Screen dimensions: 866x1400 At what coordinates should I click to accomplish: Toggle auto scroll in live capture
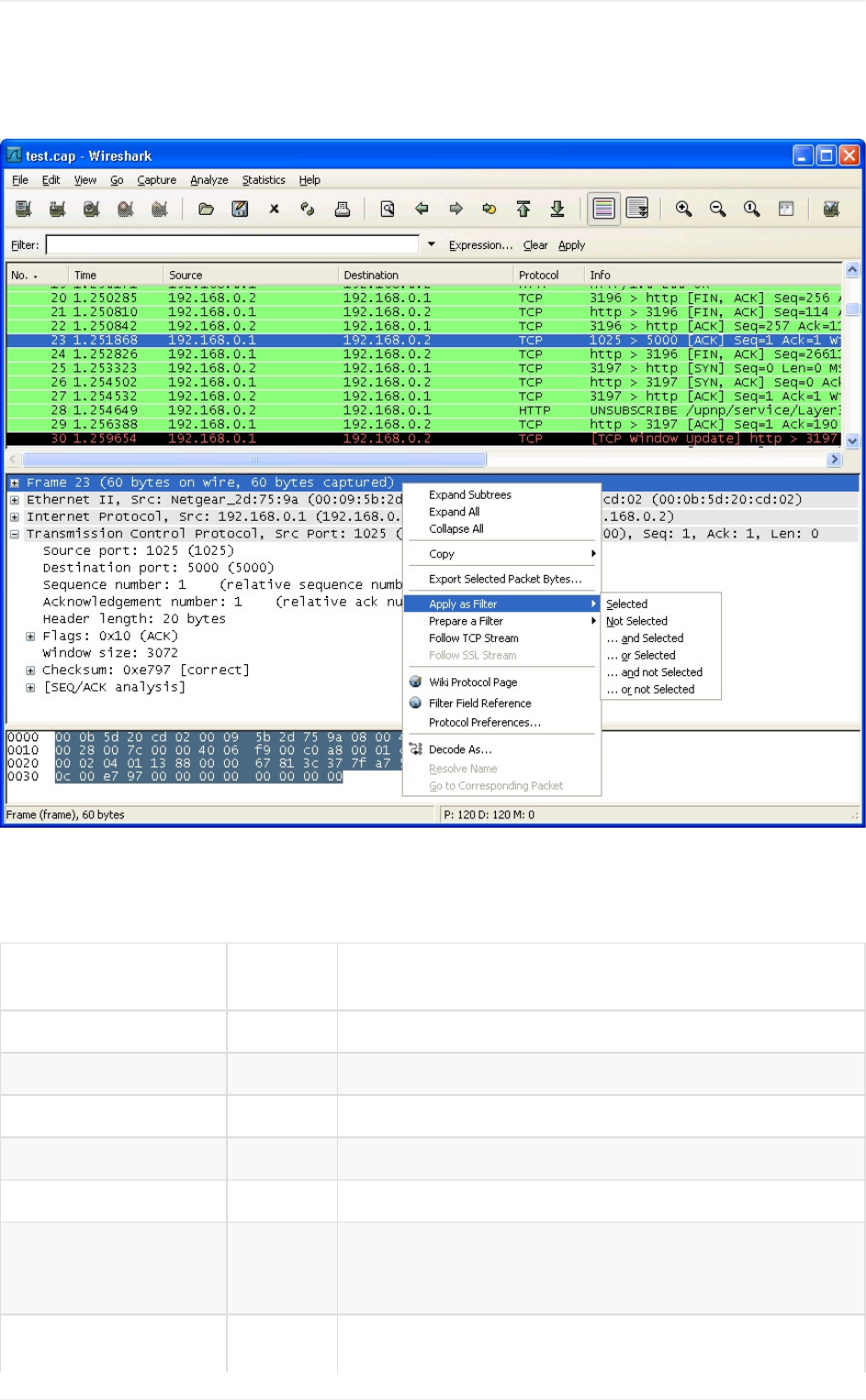tap(637, 209)
